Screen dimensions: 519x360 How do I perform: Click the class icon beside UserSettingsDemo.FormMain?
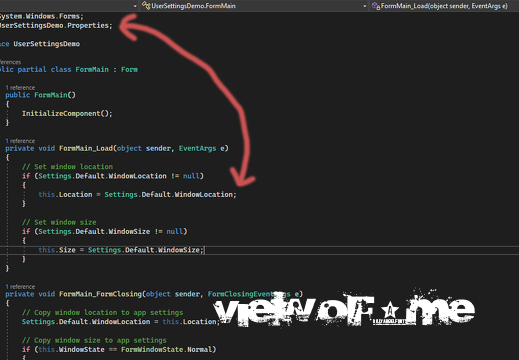pyautogui.click(x=146, y=5)
